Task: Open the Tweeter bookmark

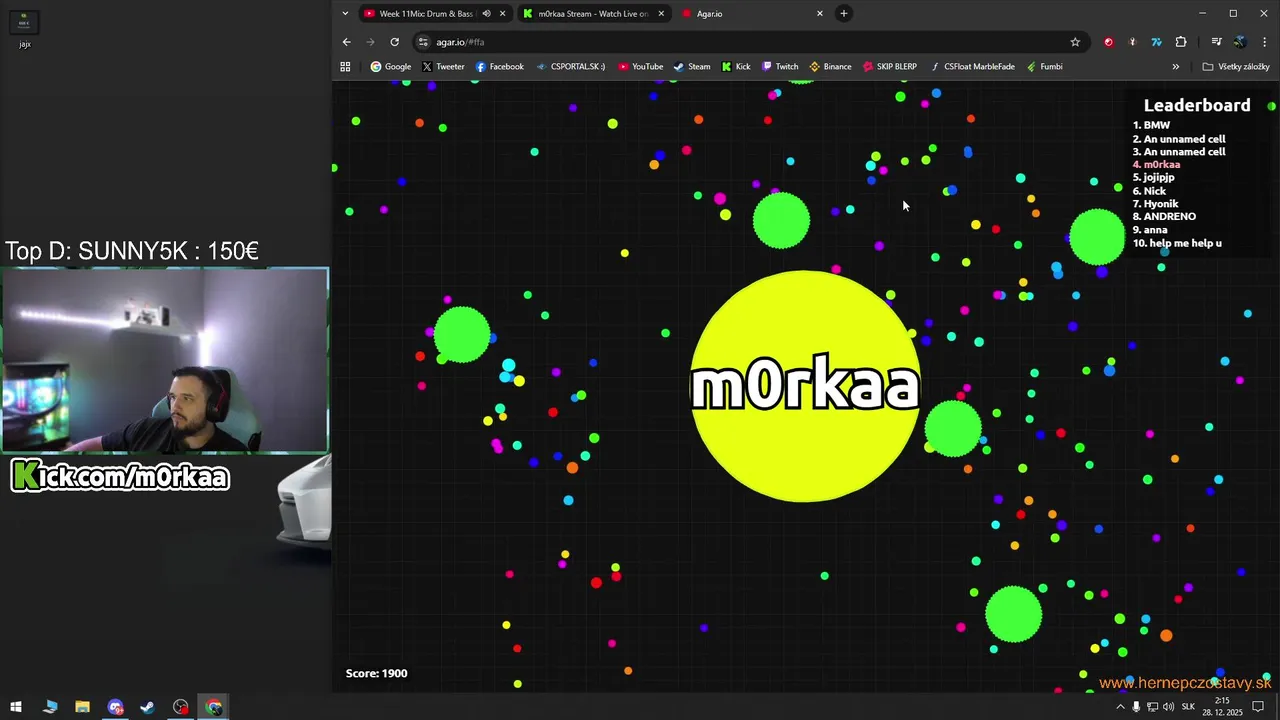Action: tap(443, 67)
